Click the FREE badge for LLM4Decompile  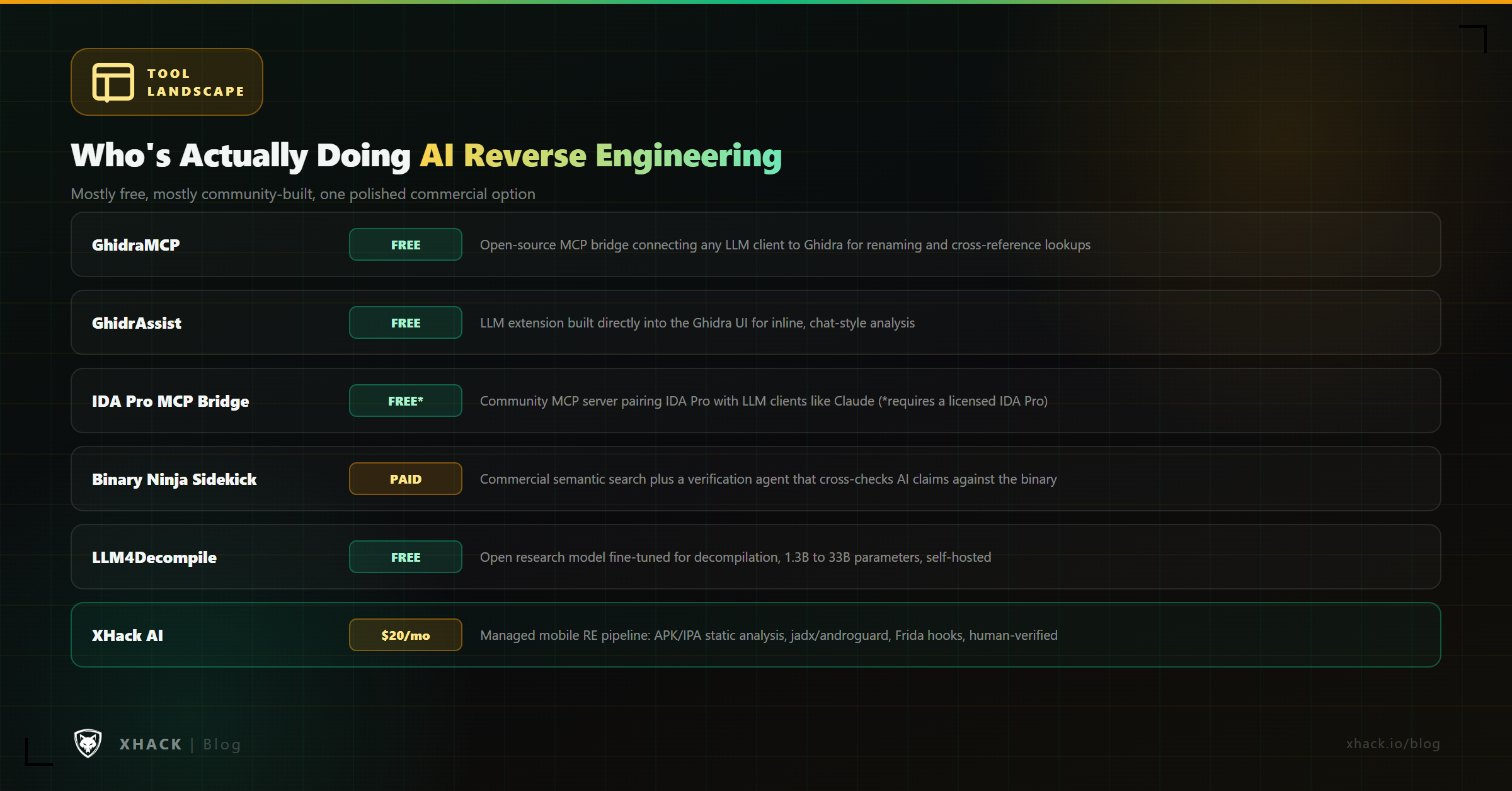pos(406,557)
